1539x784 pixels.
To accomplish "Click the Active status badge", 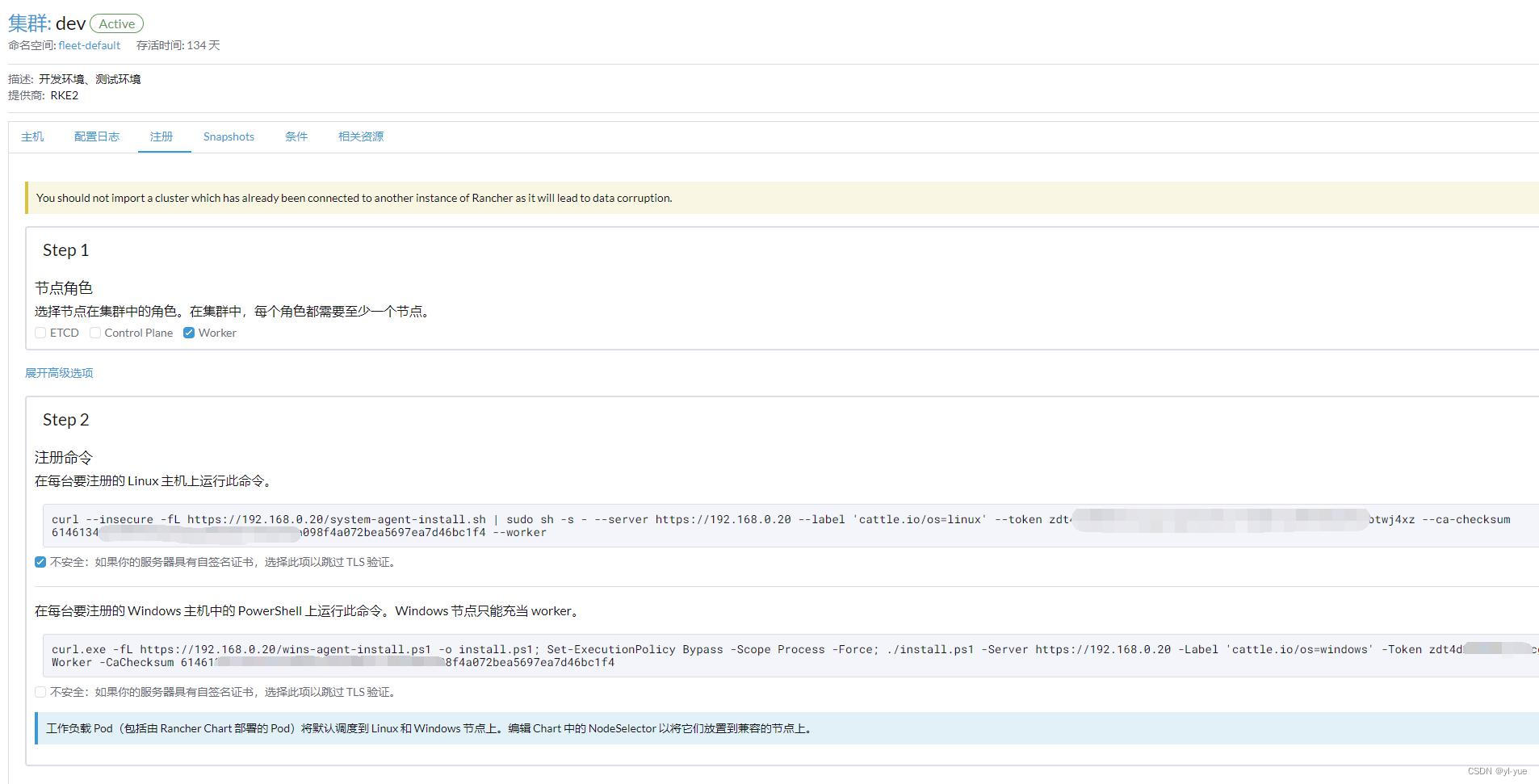I will [116, 24].
